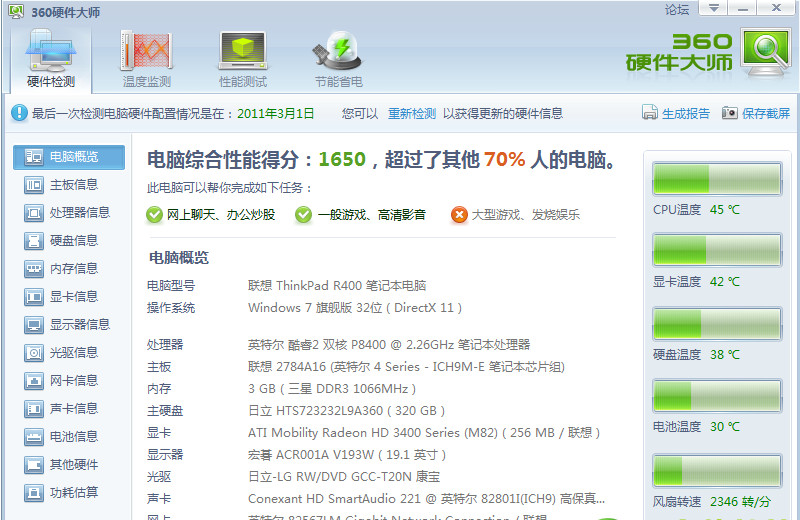This screenshot has height=520, width=800.
Task: Click the 电池温度 battery temperature gauge bar
Action: [x=717, y=395]
